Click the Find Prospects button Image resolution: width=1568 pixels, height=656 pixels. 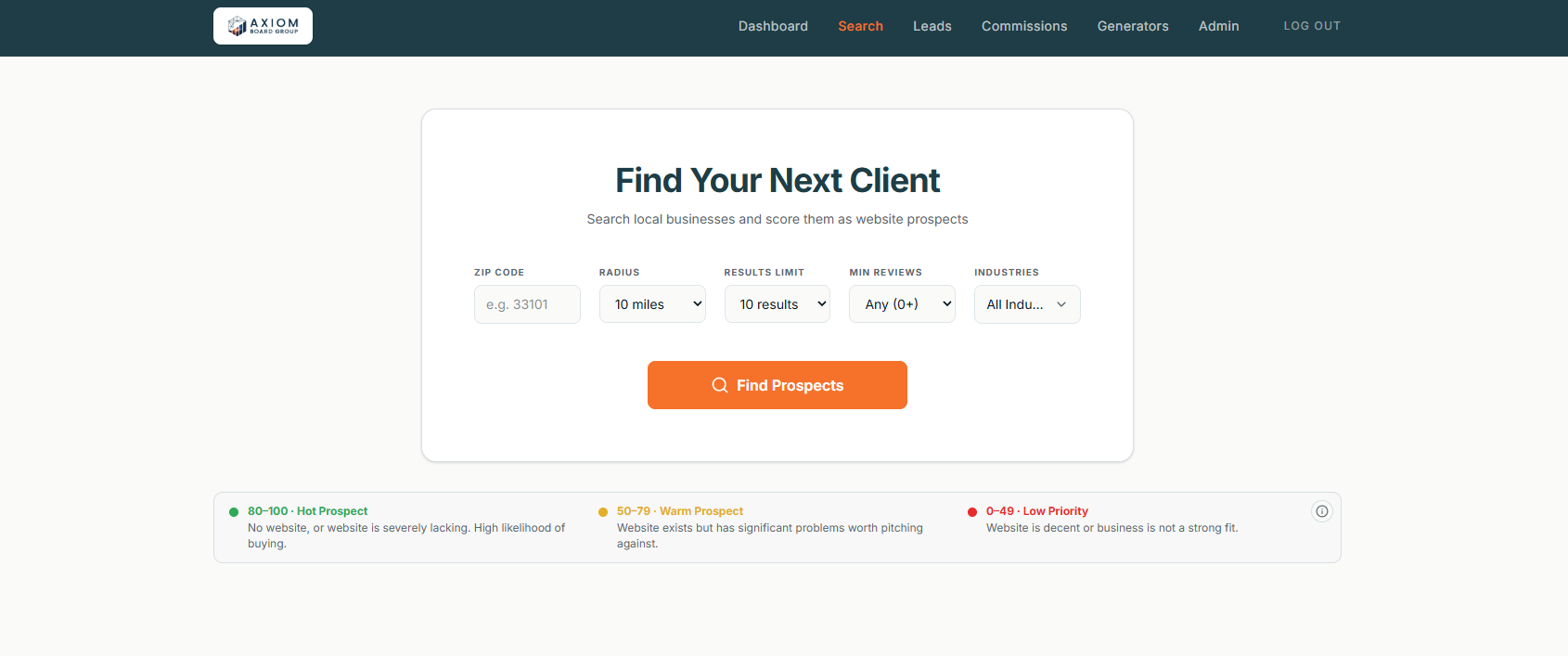[x=778, y=385]
